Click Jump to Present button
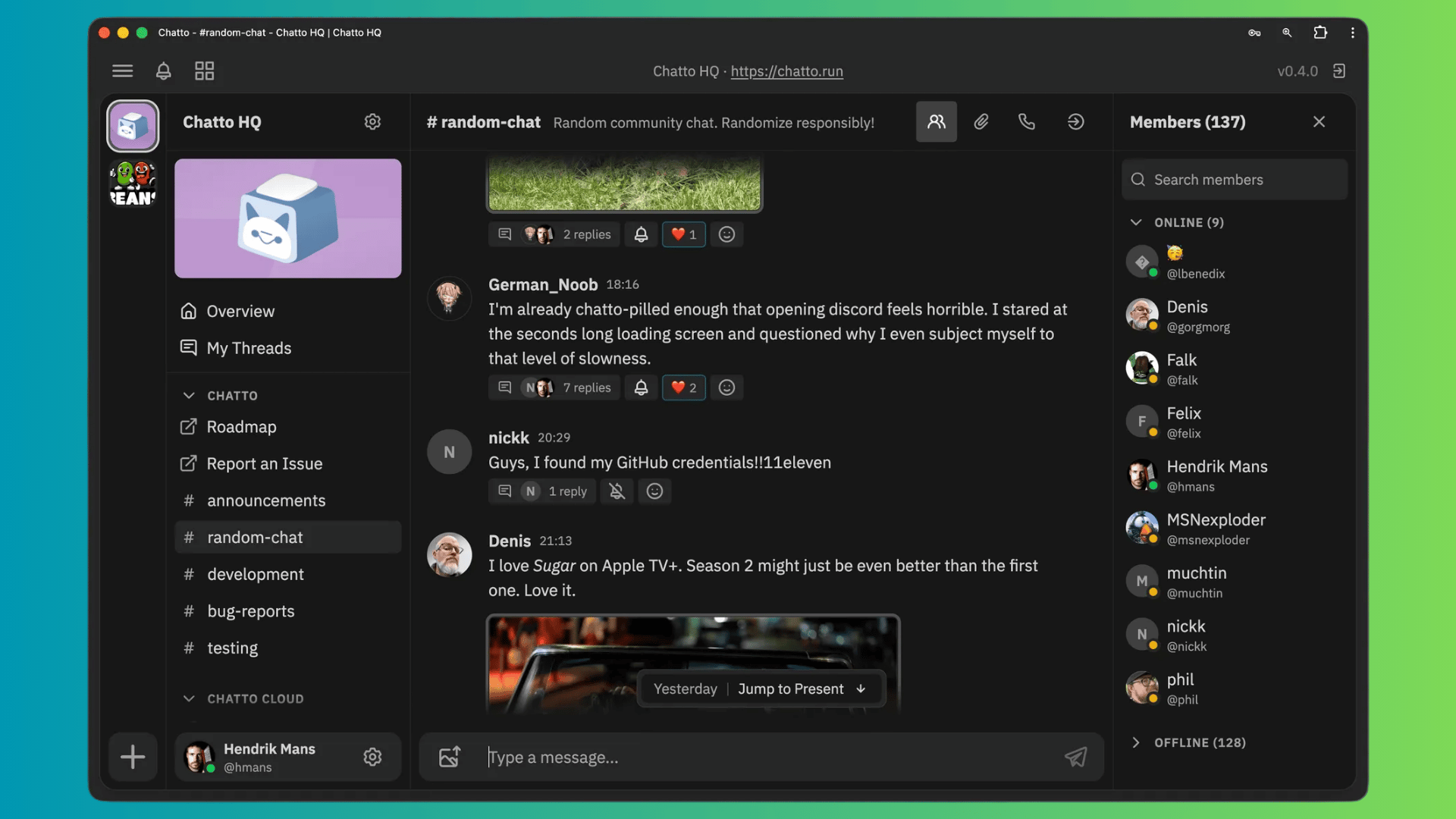The width and height of the screenshot is (1456, 819). 802,689
